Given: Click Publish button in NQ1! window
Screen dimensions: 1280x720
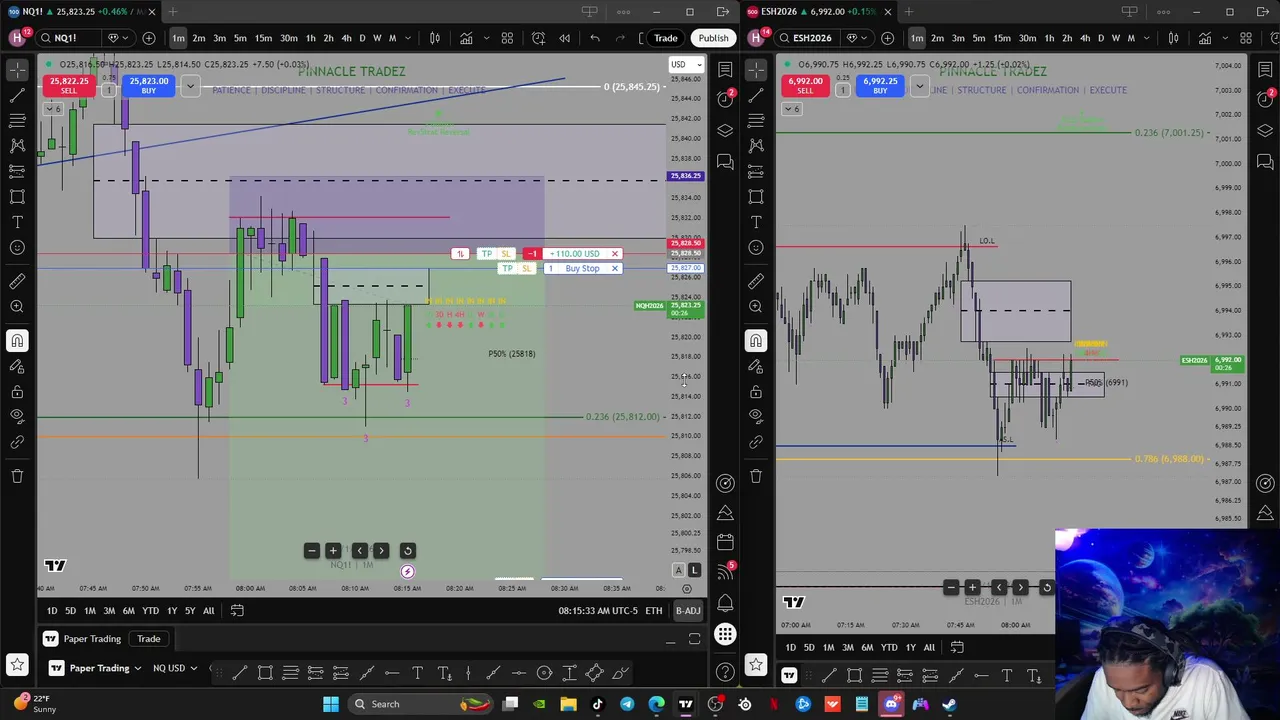Looking at the screenshot, I should 714,38.
